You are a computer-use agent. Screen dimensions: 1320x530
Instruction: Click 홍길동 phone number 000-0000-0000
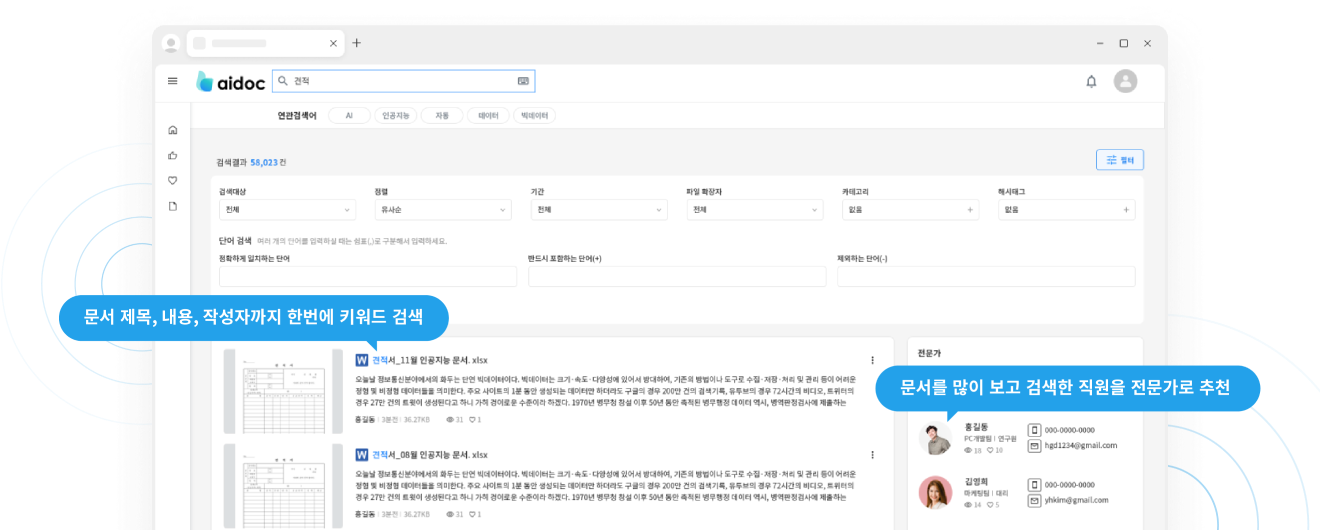click(1070, 430)
